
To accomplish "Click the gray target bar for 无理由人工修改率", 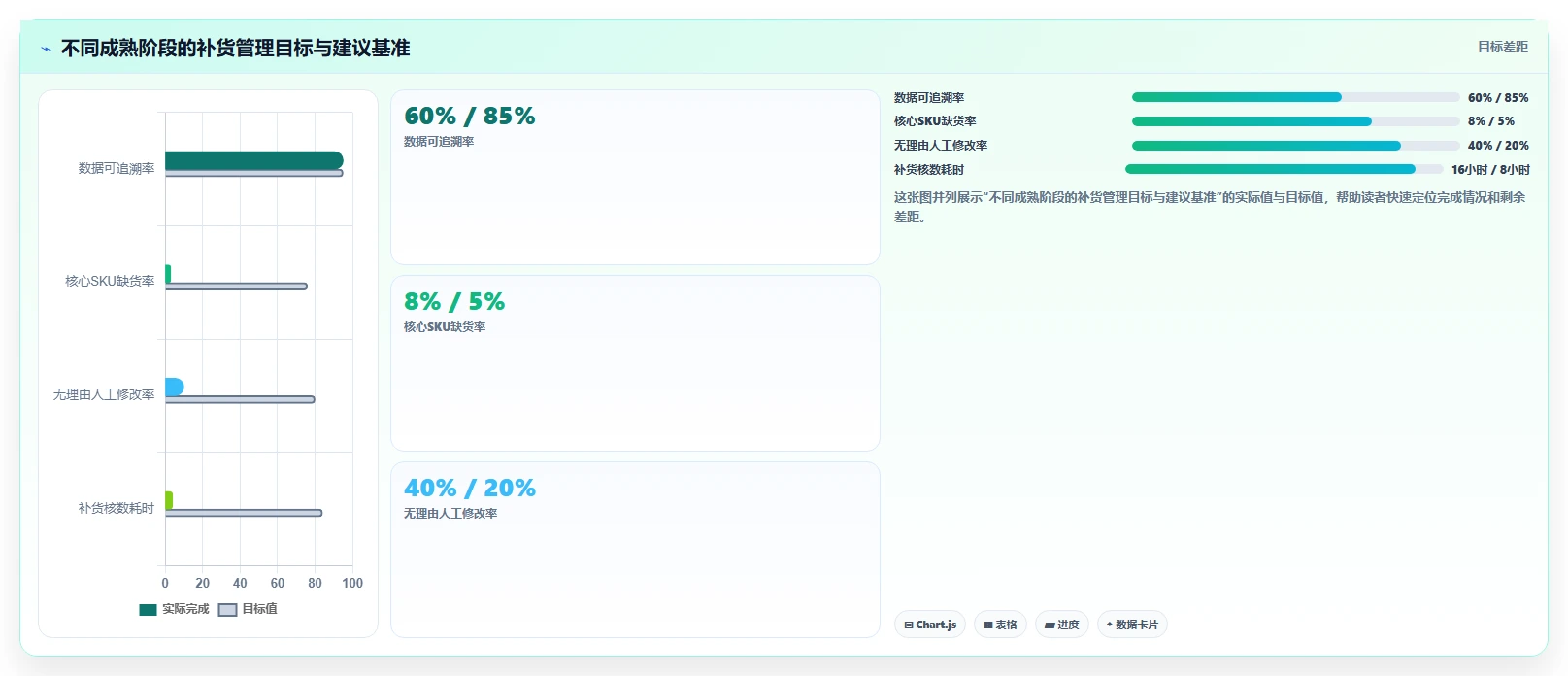I will 240,399.
